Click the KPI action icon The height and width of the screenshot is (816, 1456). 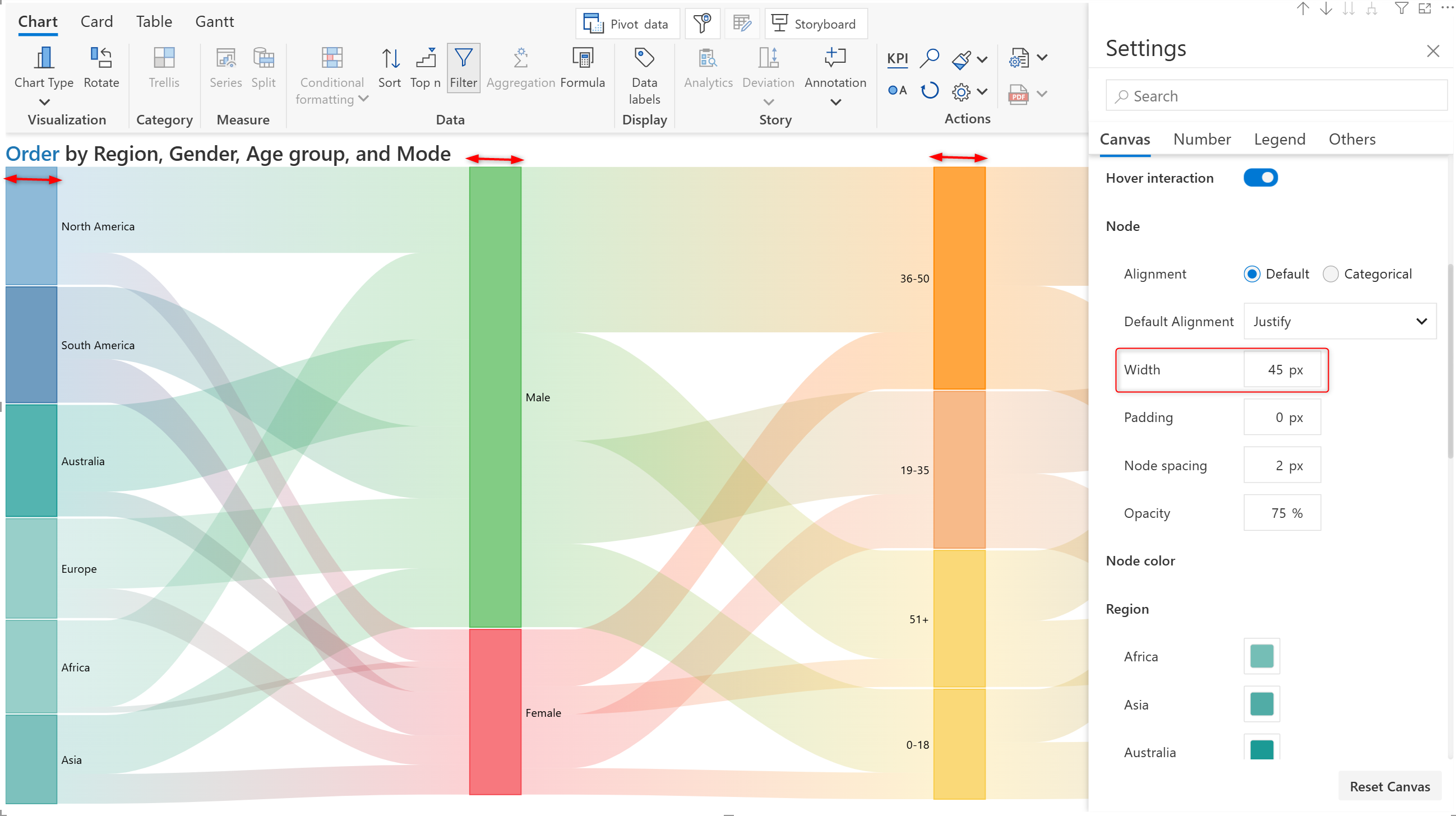(x=897, y=58)
